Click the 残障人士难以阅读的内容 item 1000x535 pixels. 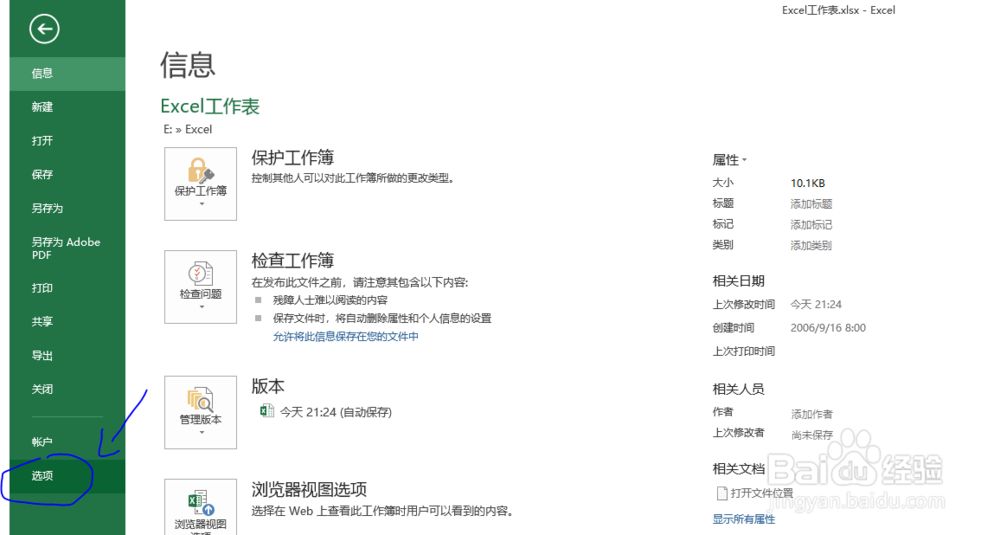pyautogui.click(x=330, y=300)
